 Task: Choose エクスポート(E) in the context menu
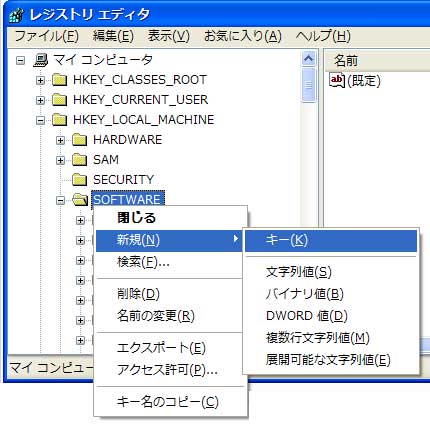click(x=169, y=348)
